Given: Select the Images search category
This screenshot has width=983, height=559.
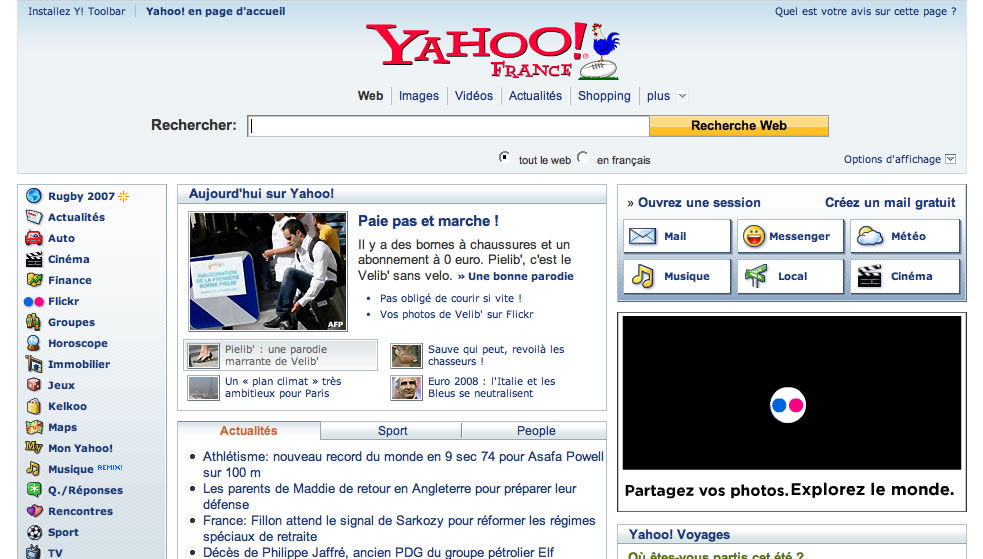Looking at the screenshot, I should pos(419,96).
